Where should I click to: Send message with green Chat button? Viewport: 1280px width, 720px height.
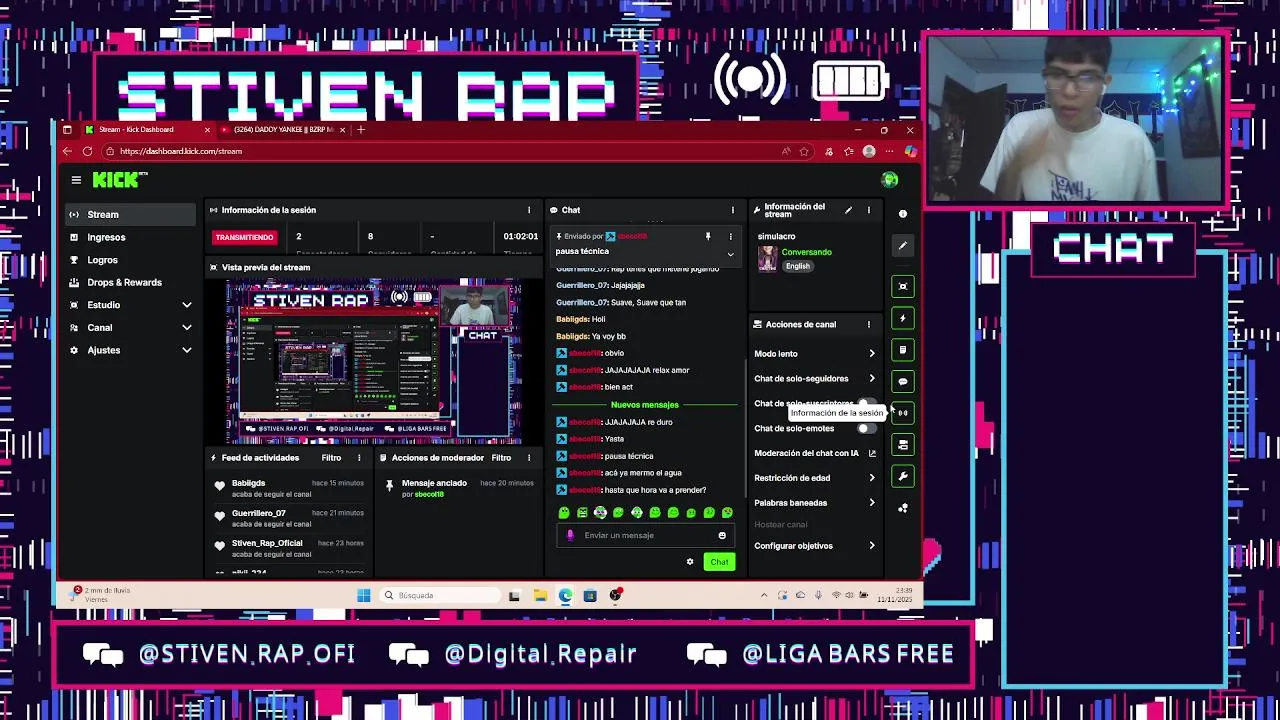[719, 562]
